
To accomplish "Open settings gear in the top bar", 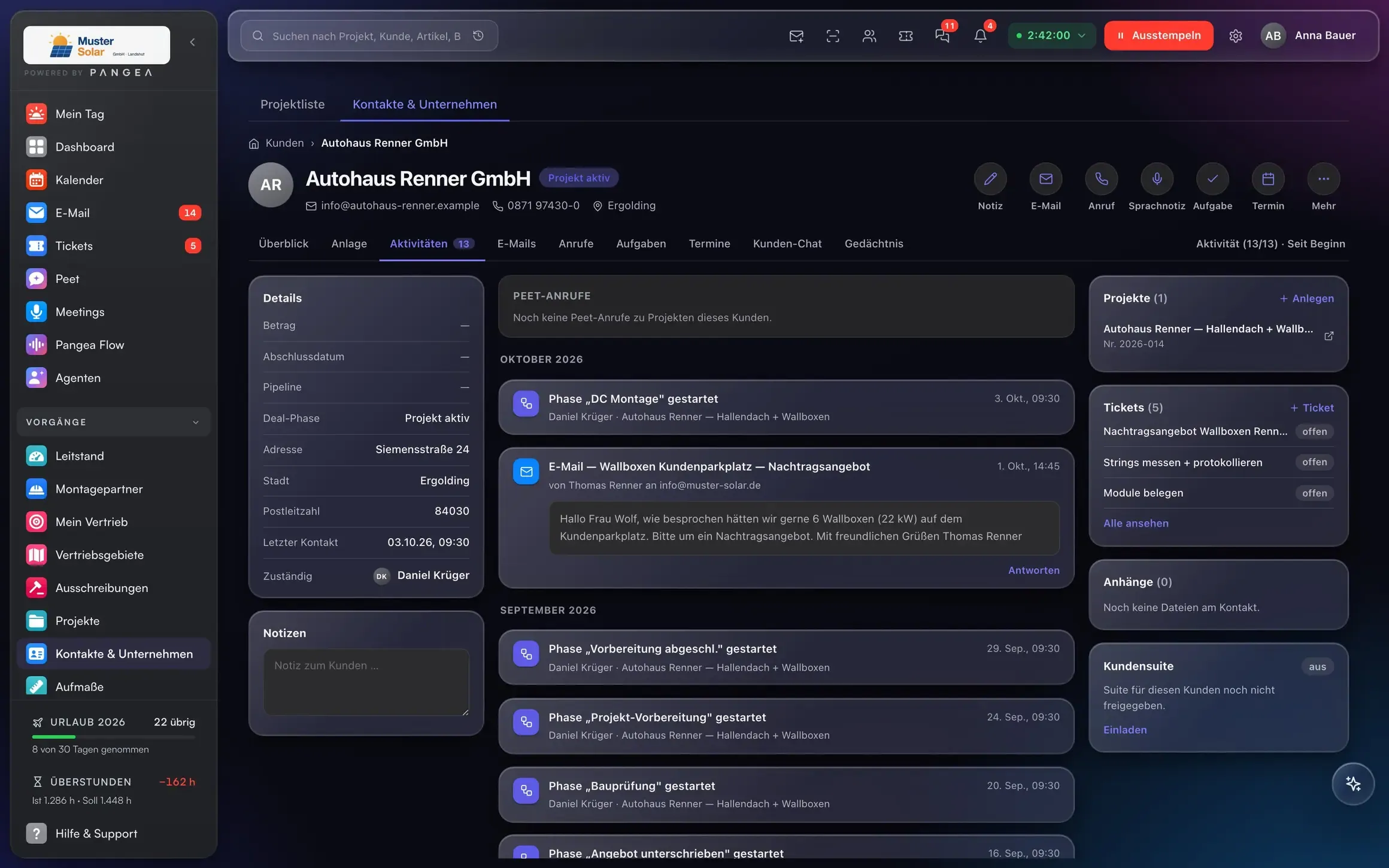I will (x=1235, y=36).
